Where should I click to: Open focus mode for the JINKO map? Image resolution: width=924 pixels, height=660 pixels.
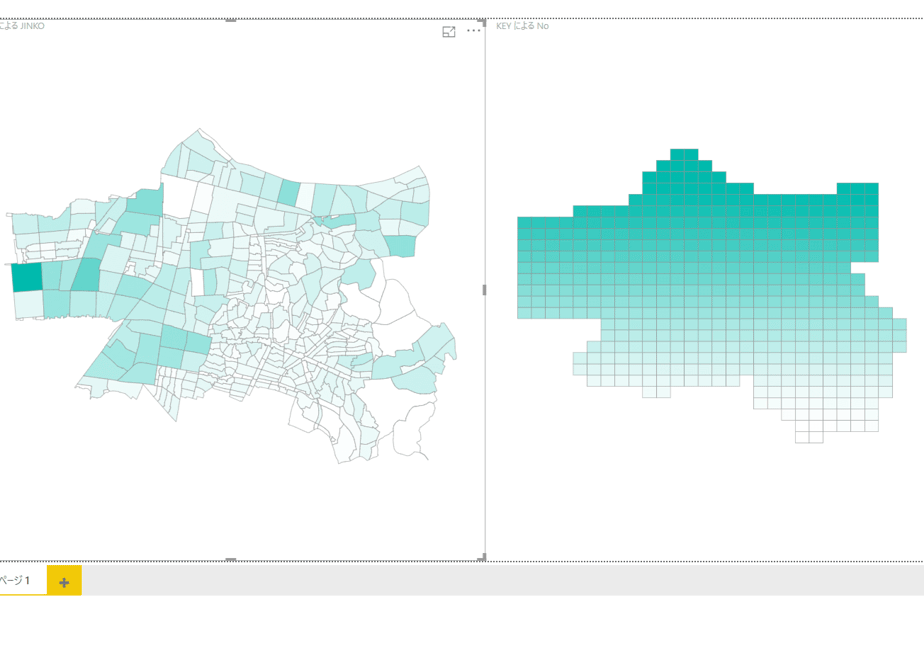tap(448, 32)
